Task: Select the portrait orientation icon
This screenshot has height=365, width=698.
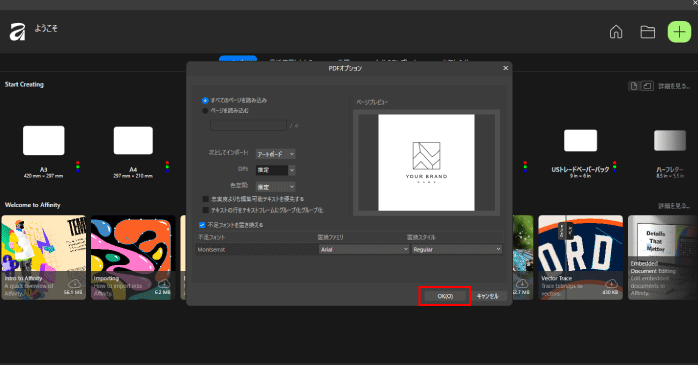Action: [634, 86]
